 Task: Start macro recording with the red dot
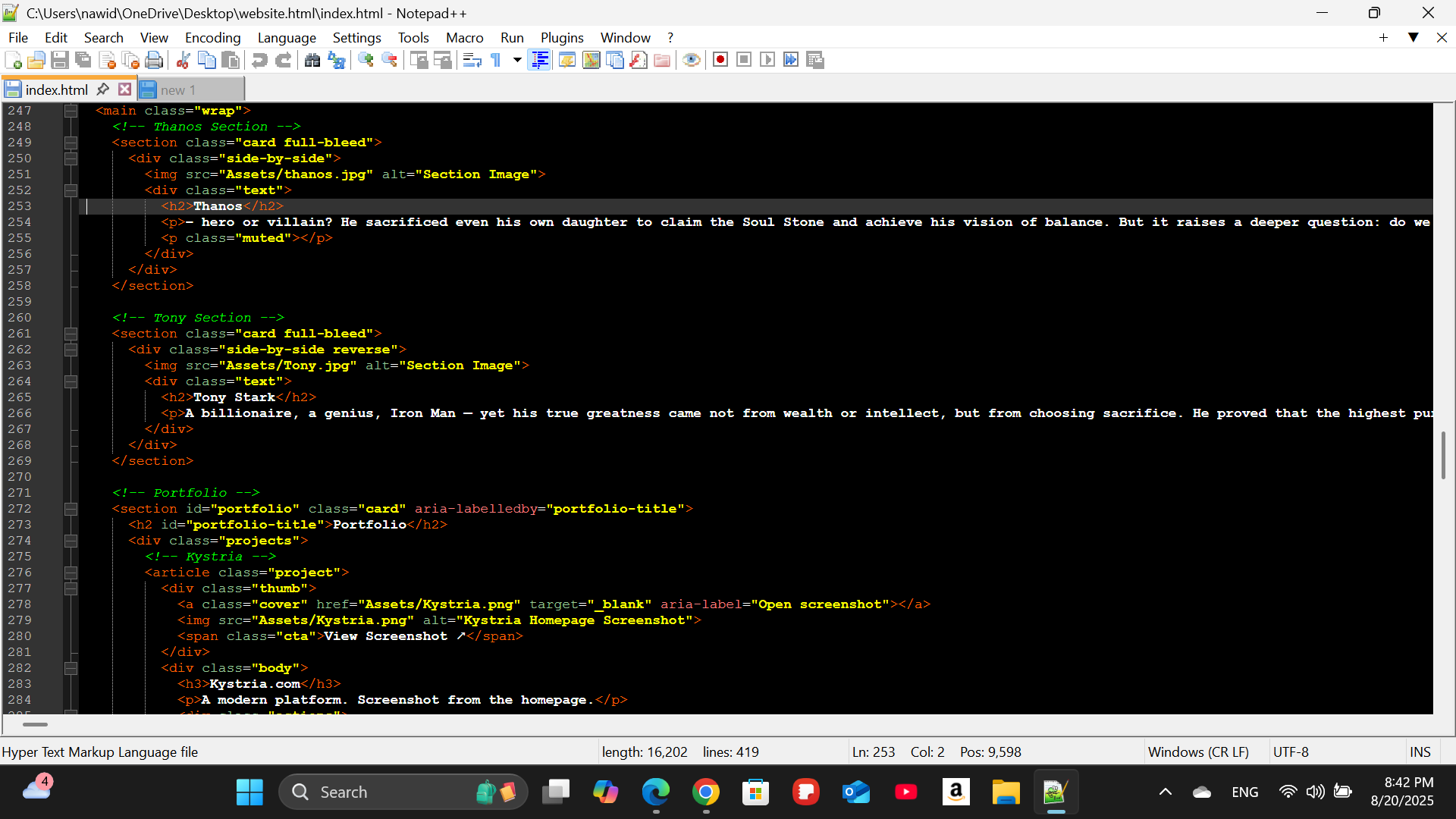coord(720,60)
